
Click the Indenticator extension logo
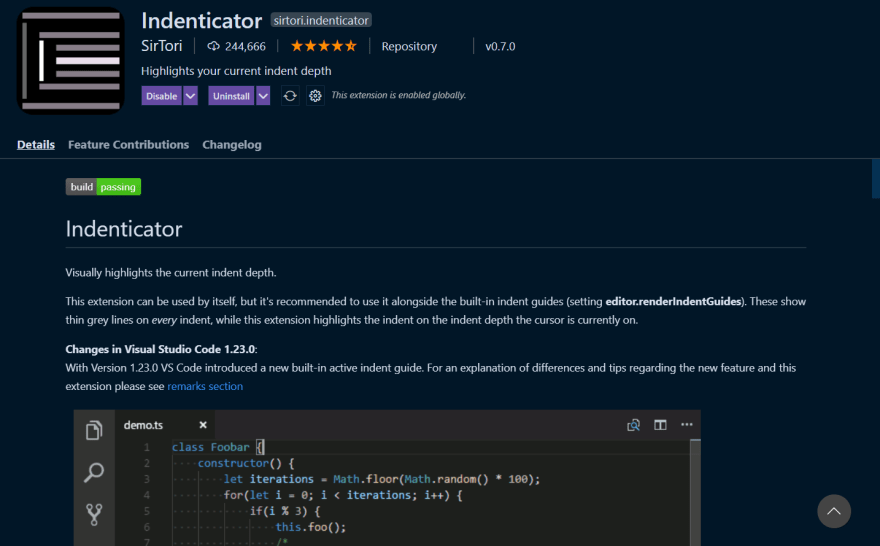[x=71, y=61]
